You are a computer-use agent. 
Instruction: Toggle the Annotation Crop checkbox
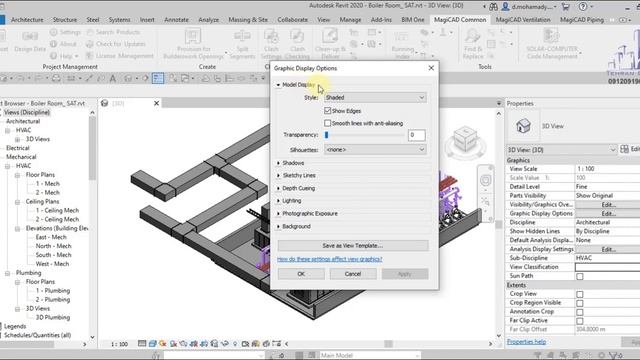(580, 312)
